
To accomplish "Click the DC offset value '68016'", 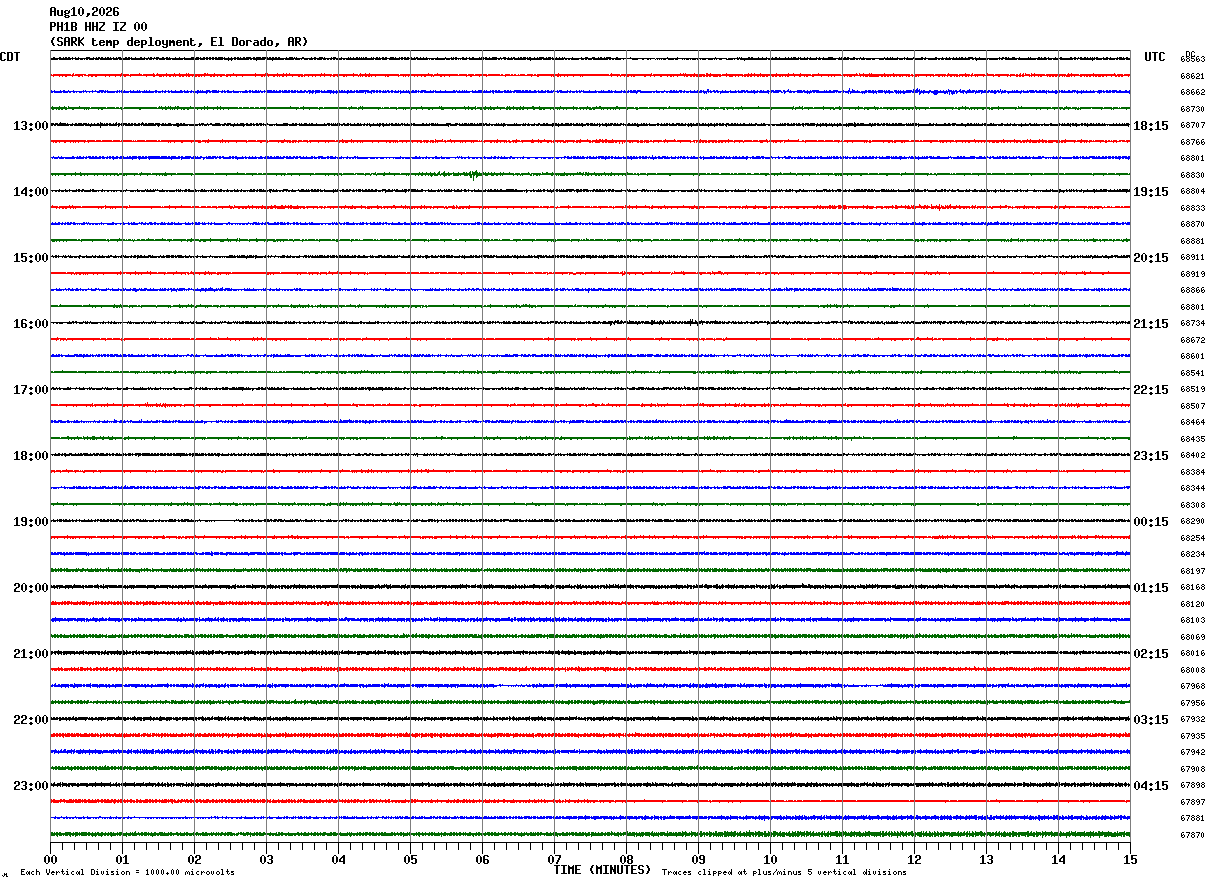I will click(x=1193, y=653).
